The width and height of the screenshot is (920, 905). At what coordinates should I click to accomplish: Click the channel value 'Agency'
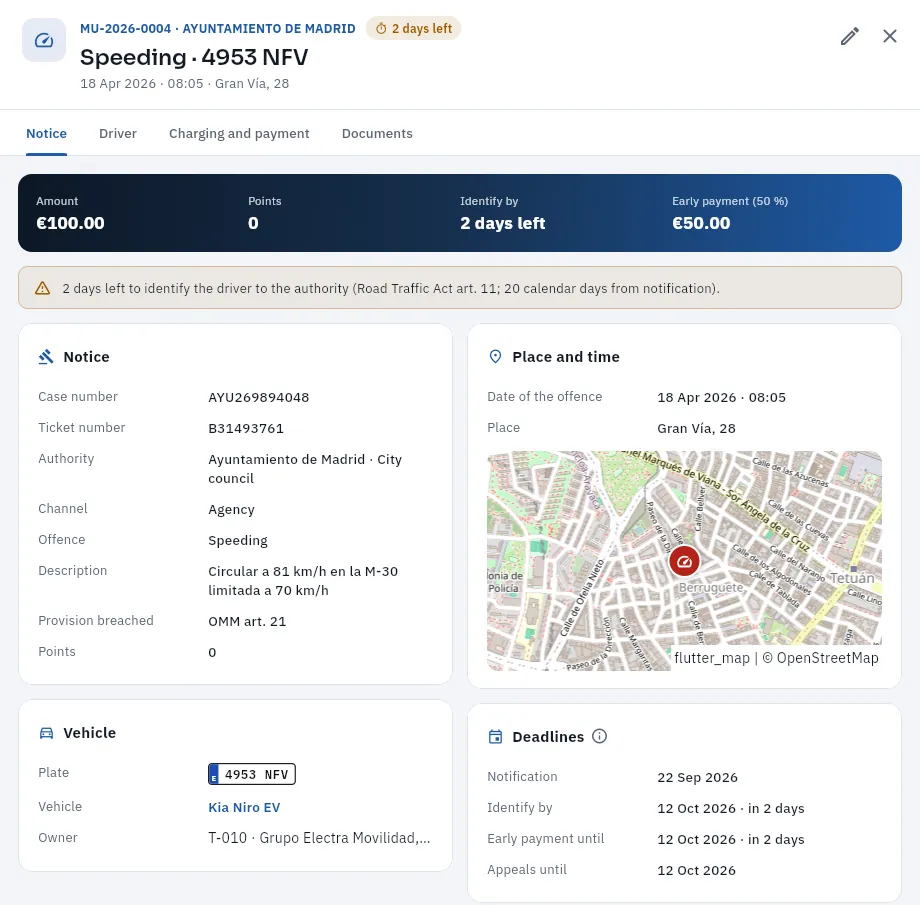231,509
